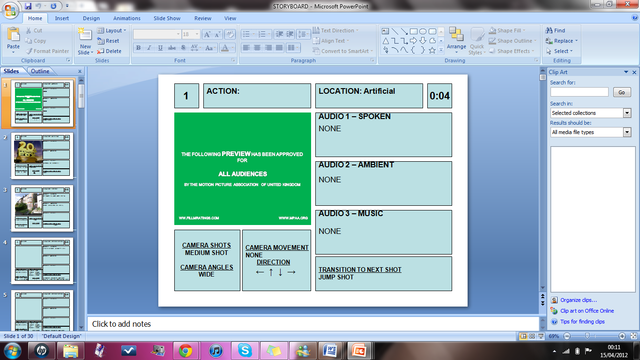
Task: Center the text alignment
Action: point(257,48)
